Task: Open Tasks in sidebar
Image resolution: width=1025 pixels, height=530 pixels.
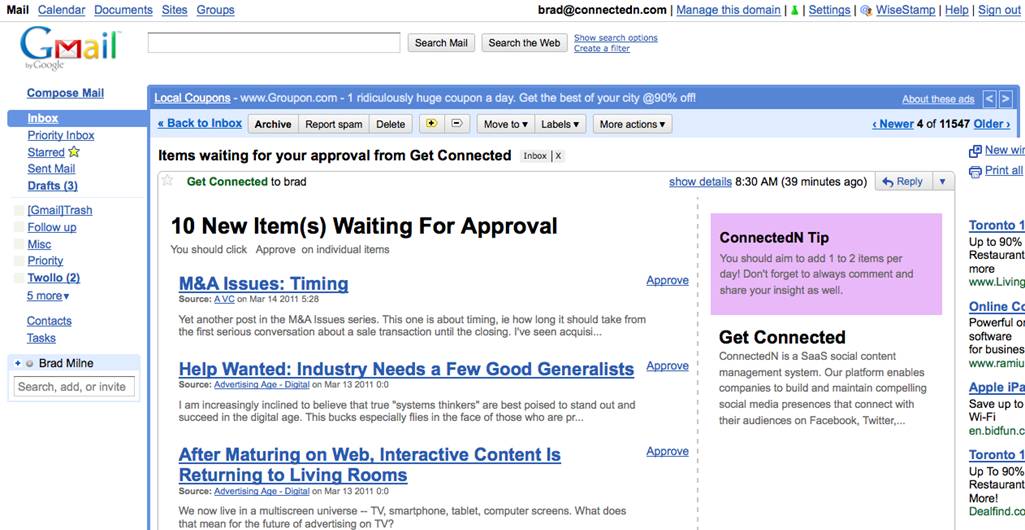Action: tap(41, 338)
